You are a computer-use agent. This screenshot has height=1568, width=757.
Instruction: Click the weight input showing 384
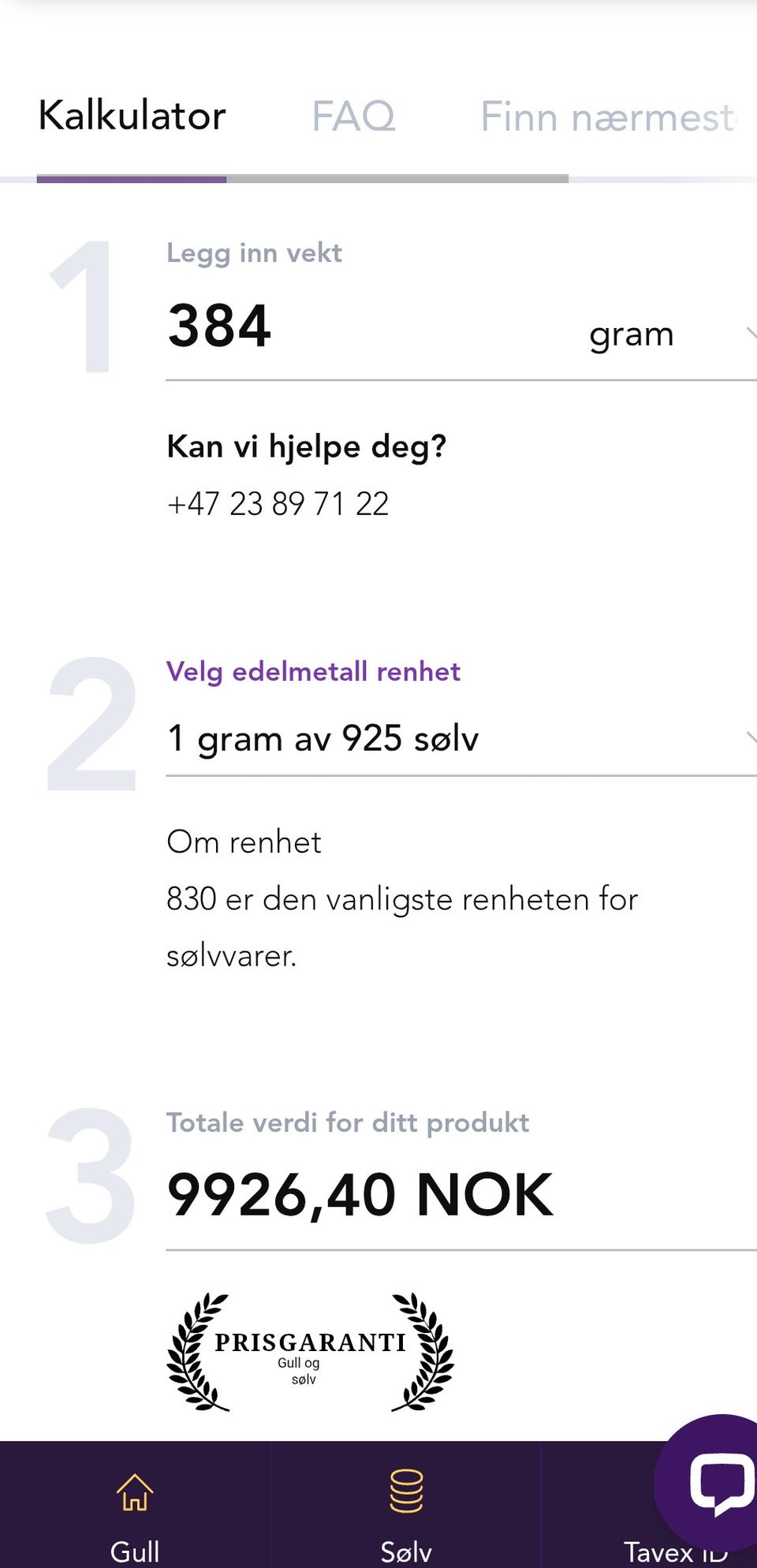[220, 326]
